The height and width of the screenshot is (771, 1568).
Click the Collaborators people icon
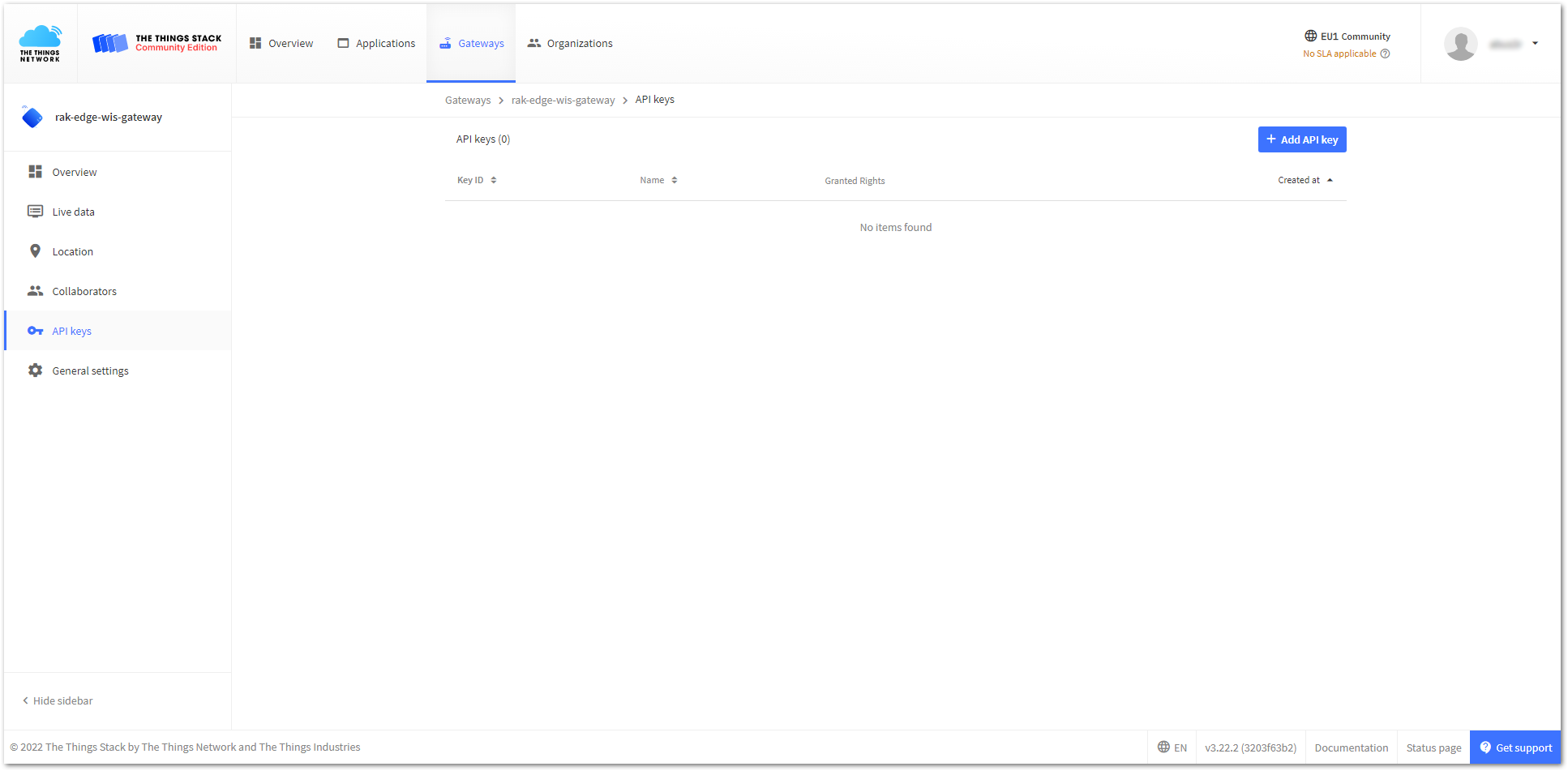pyautogui.click(x=35, y=291)
